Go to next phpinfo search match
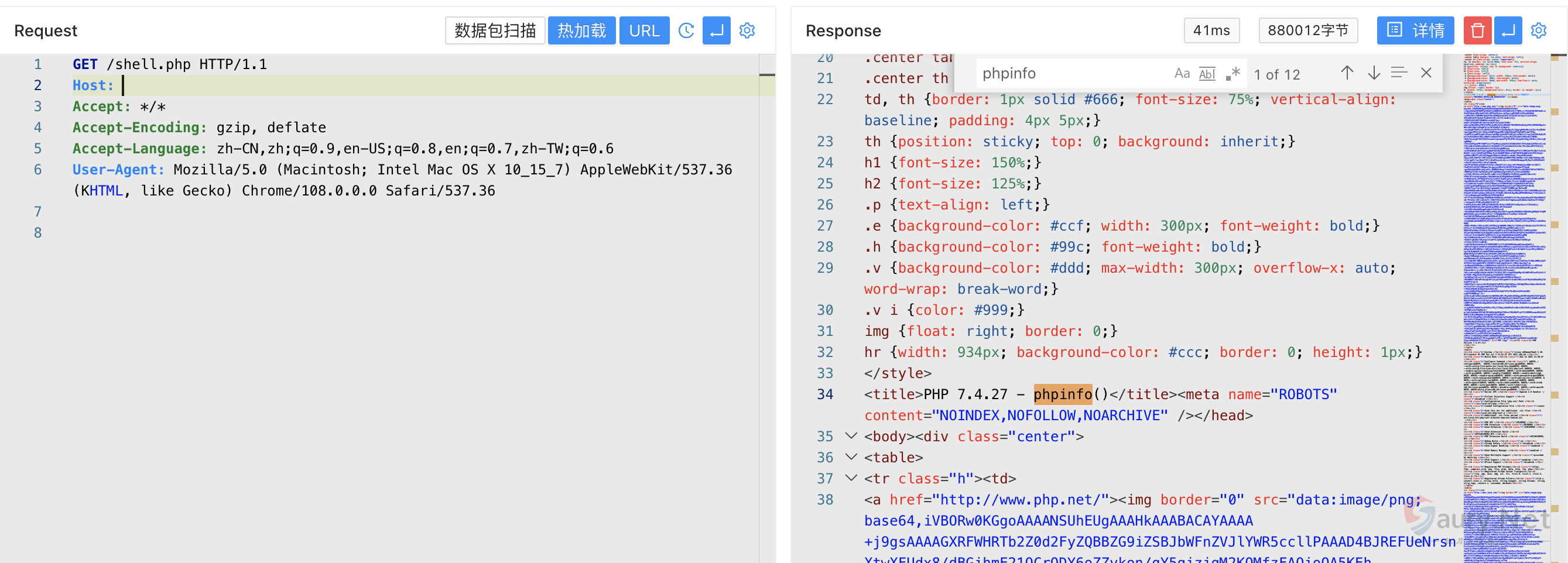Image resolution: width=1568 pixels, height=563 pixels. click(1373, 73)
